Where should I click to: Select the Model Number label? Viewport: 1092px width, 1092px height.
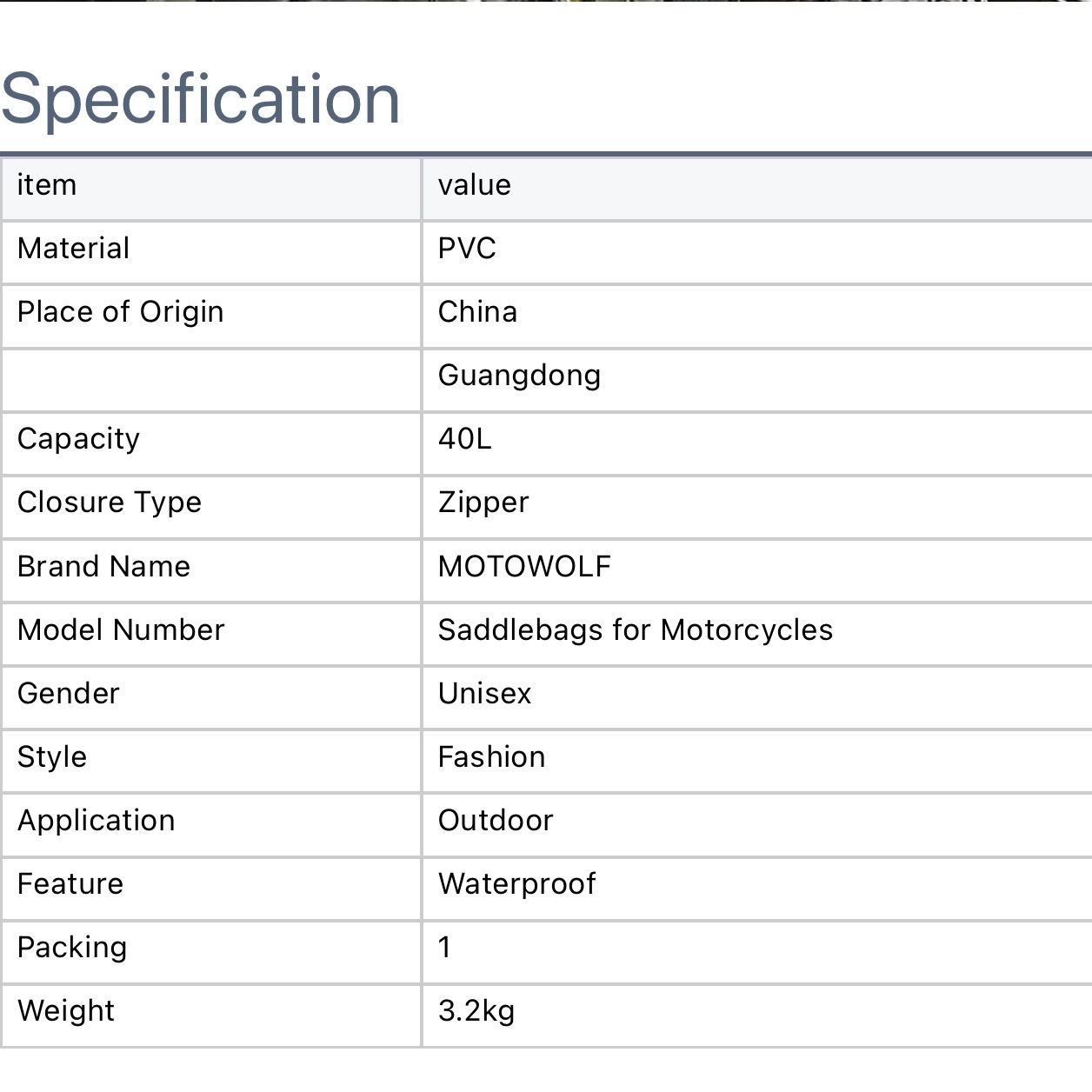pyautogui.click(x=121, y=630)
